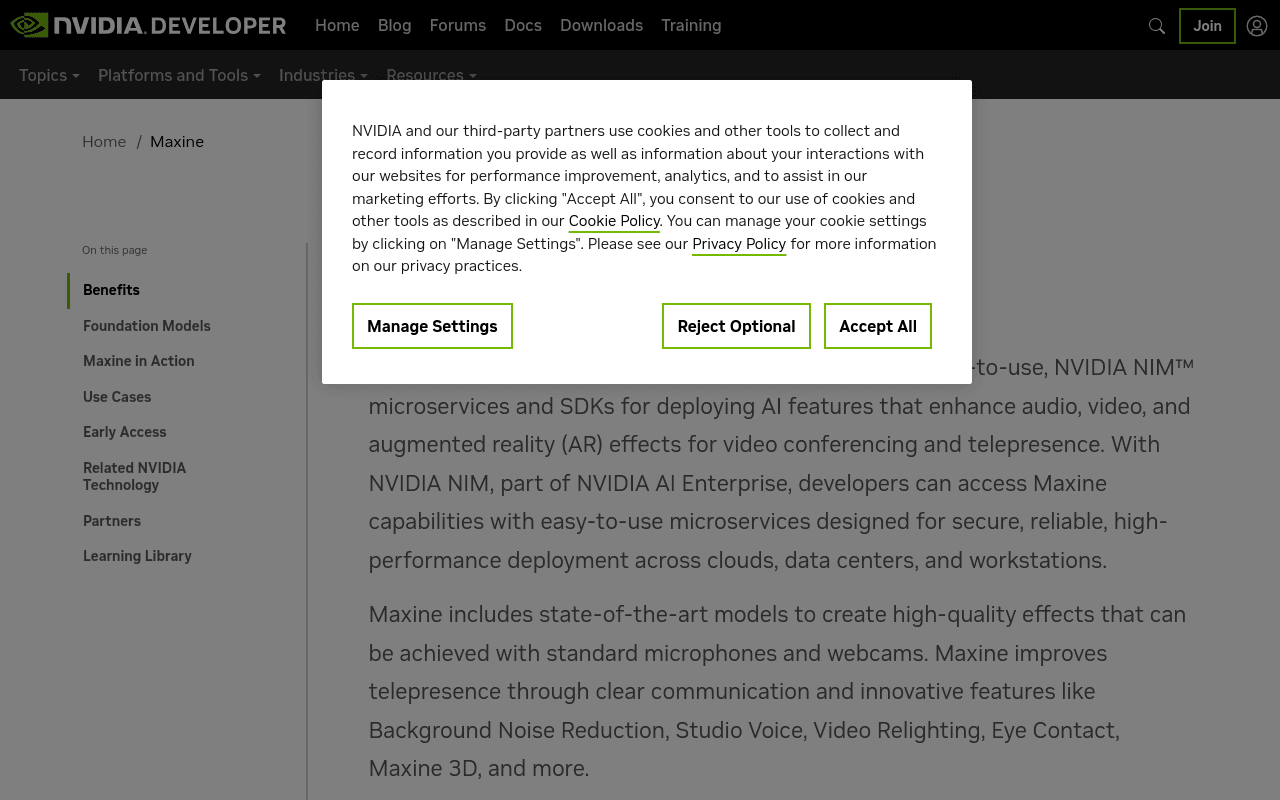Jump to Early Access section
Image resolution: width=1280 pixels, height=800 pixels.
click(125, 432)
